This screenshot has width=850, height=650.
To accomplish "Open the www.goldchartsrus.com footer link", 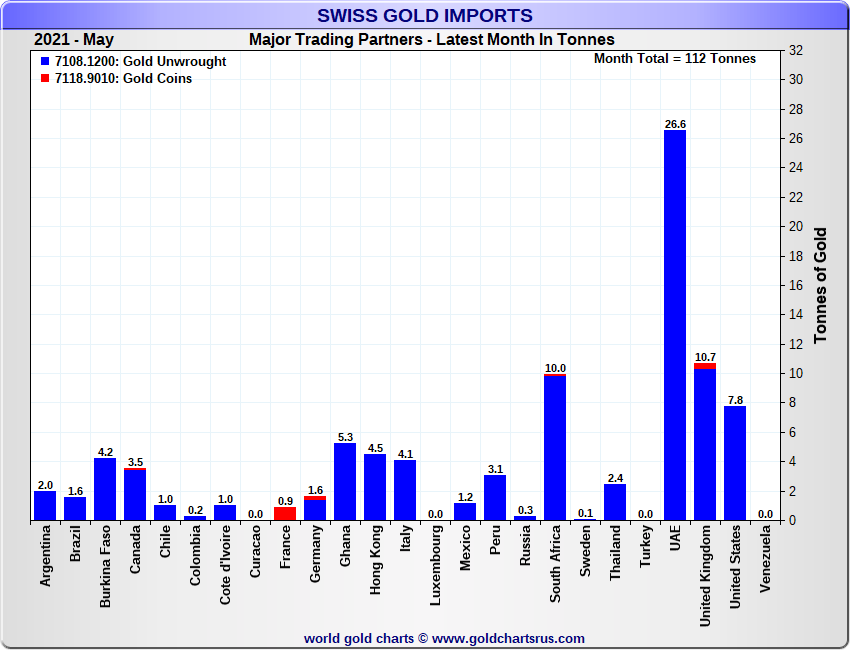I will (508, 638).
